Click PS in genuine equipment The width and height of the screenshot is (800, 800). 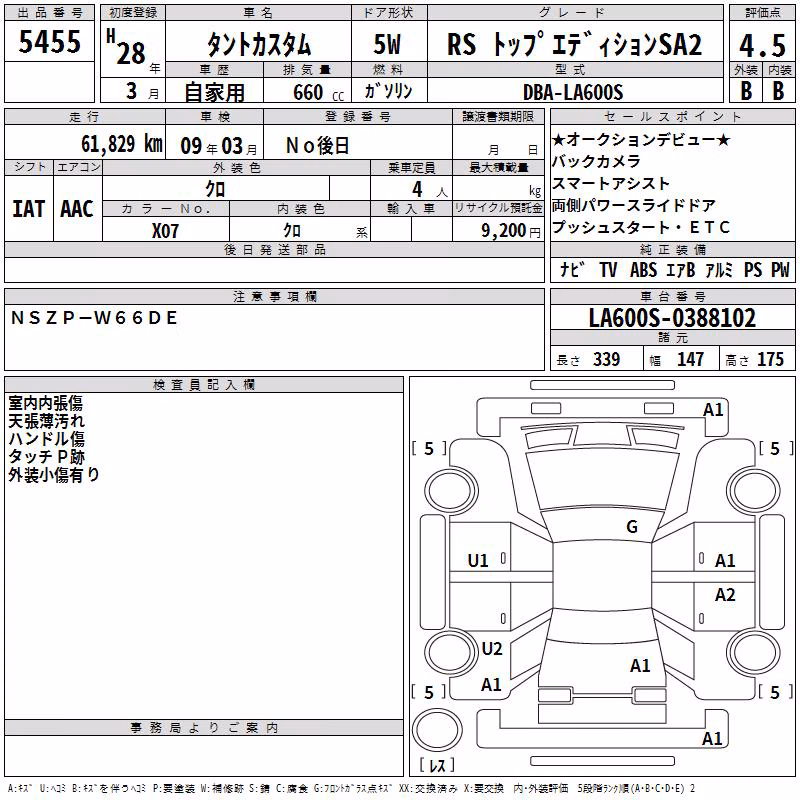point(753,269)
